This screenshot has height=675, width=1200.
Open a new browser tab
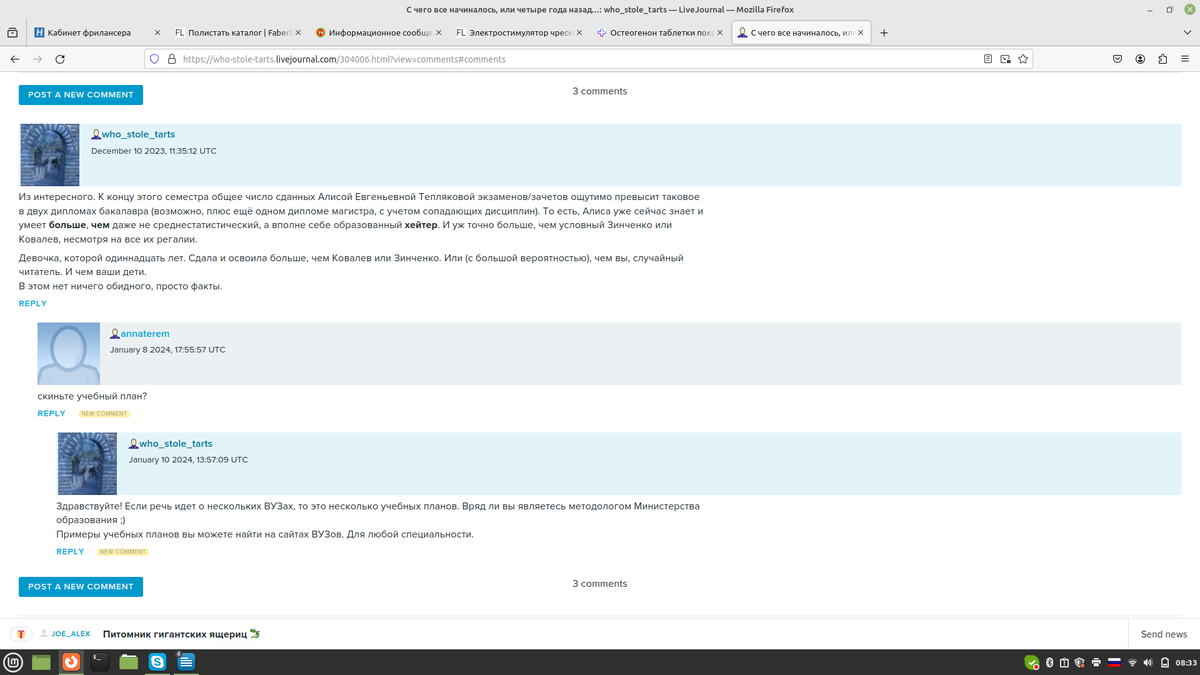pos(884,33)
